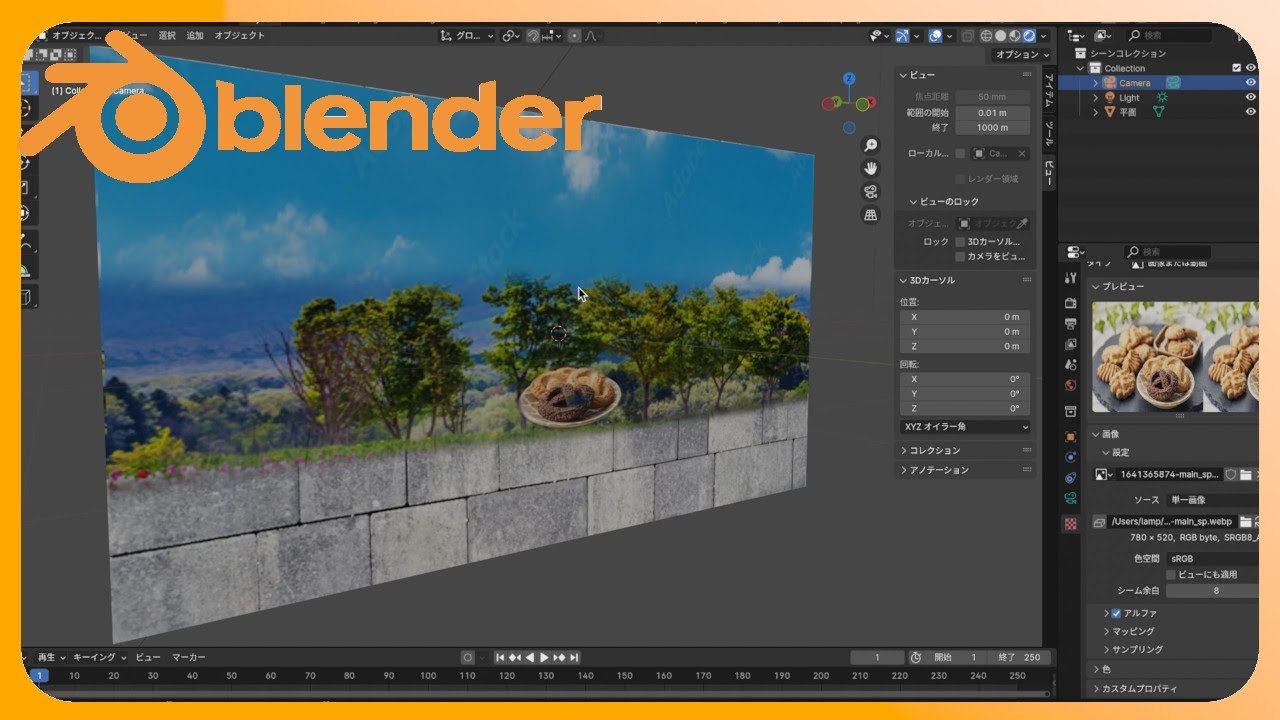Open the 選択 menu
Image resolution: width=1280 pixels, height=720 pixels.
coord(167,36)
